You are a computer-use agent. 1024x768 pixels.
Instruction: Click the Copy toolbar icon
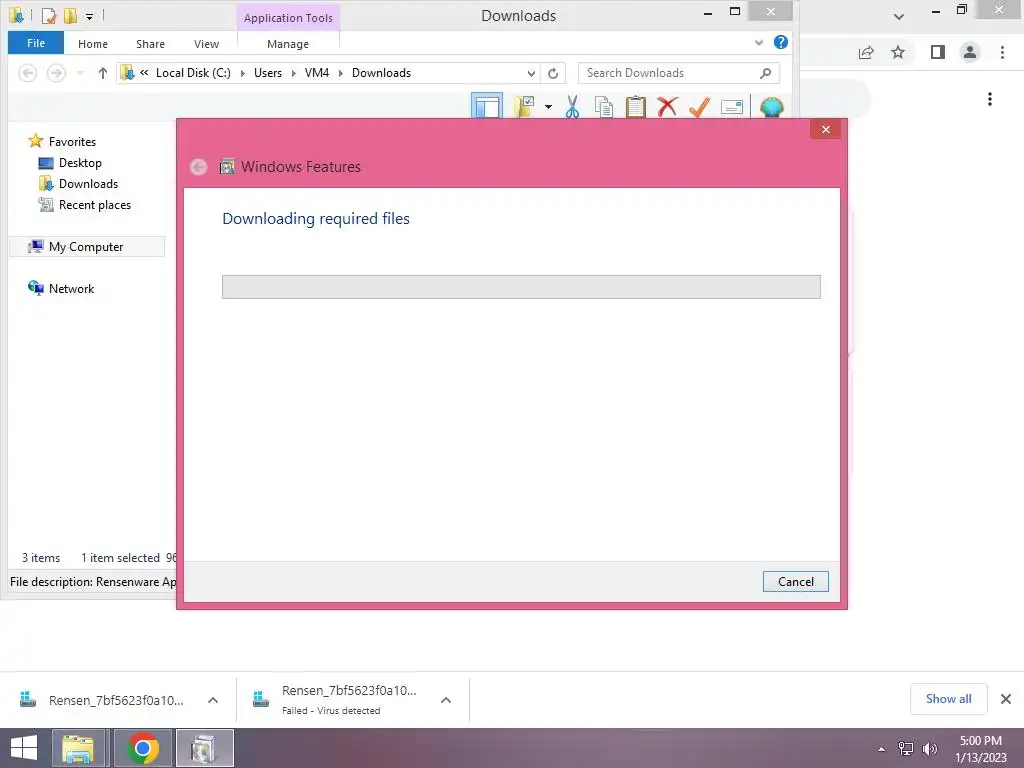tap(603, 107)
